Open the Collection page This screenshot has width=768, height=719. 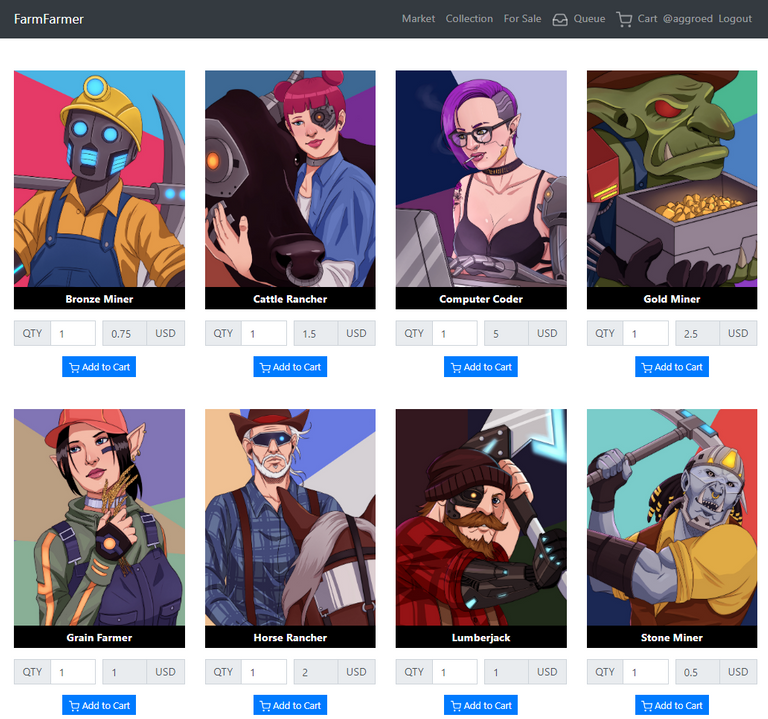coord(469,19)
